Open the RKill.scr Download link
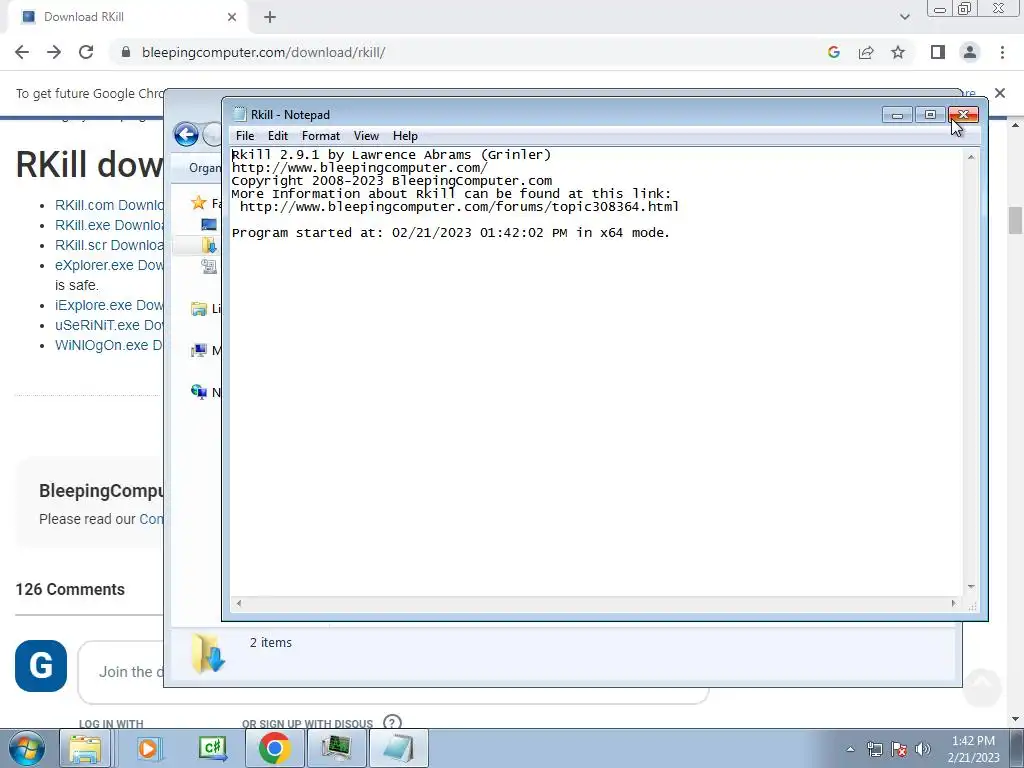Viewport: 1024px width, 768px height. tap(109, 245)
